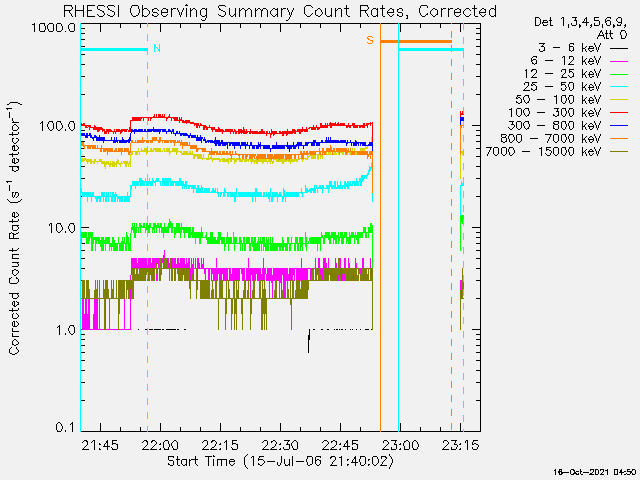This screenshot has width=640, height=480.
Task: Click the dashed cyan vertical line near 23:15
Action: (463, 245)
